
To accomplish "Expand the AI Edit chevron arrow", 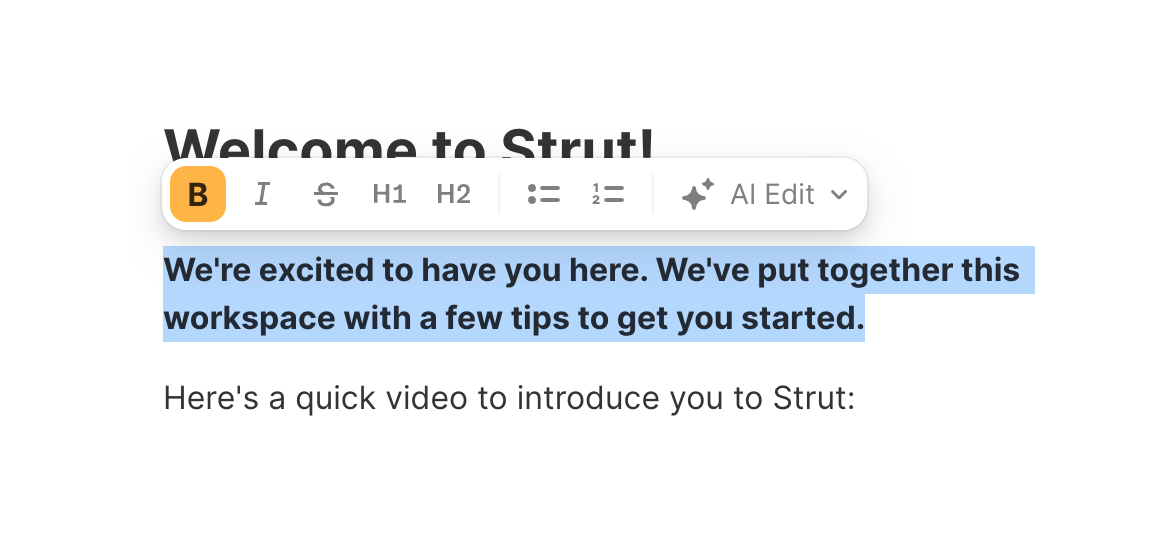I will [839, 194].
